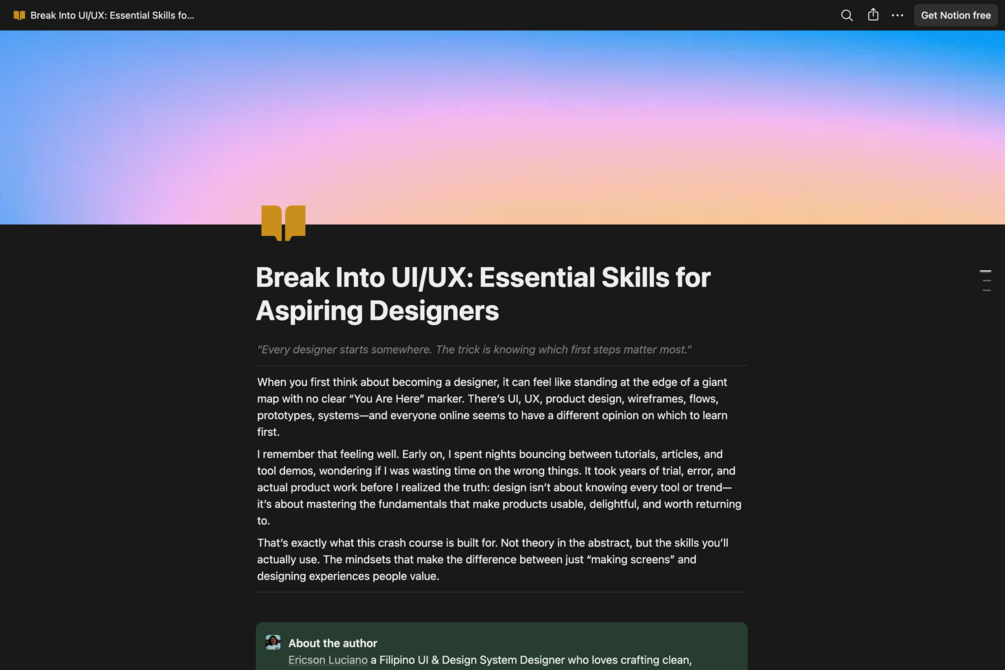This screenshot has height=670, width=1005.
Task: Click the large yellow book page emoji
Action: pos(283,223)
